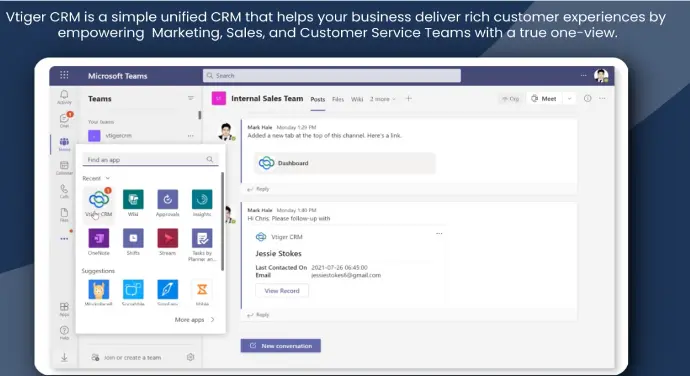The width and height of the screenshot is (690, 376).
Task: Click the Internal Sales Team channel title
Action: click(267, 98)
